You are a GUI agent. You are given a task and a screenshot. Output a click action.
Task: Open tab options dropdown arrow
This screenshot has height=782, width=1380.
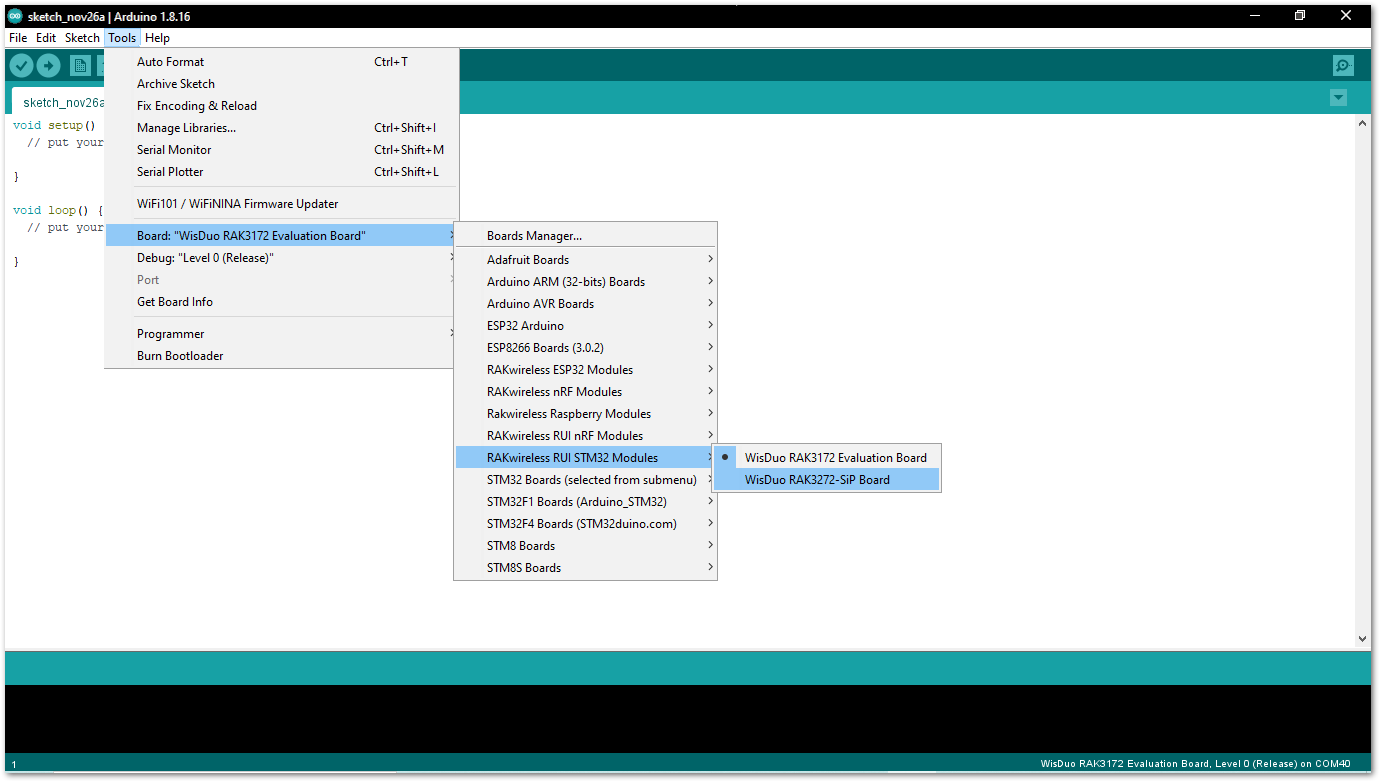1338,98
